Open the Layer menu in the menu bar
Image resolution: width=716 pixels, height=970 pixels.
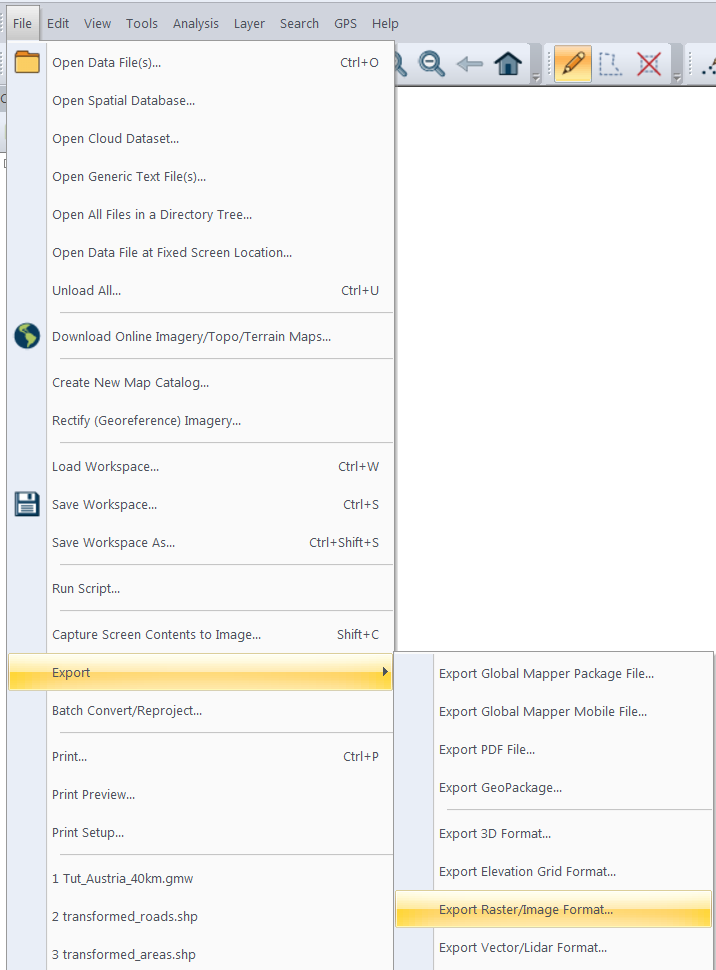249,23
